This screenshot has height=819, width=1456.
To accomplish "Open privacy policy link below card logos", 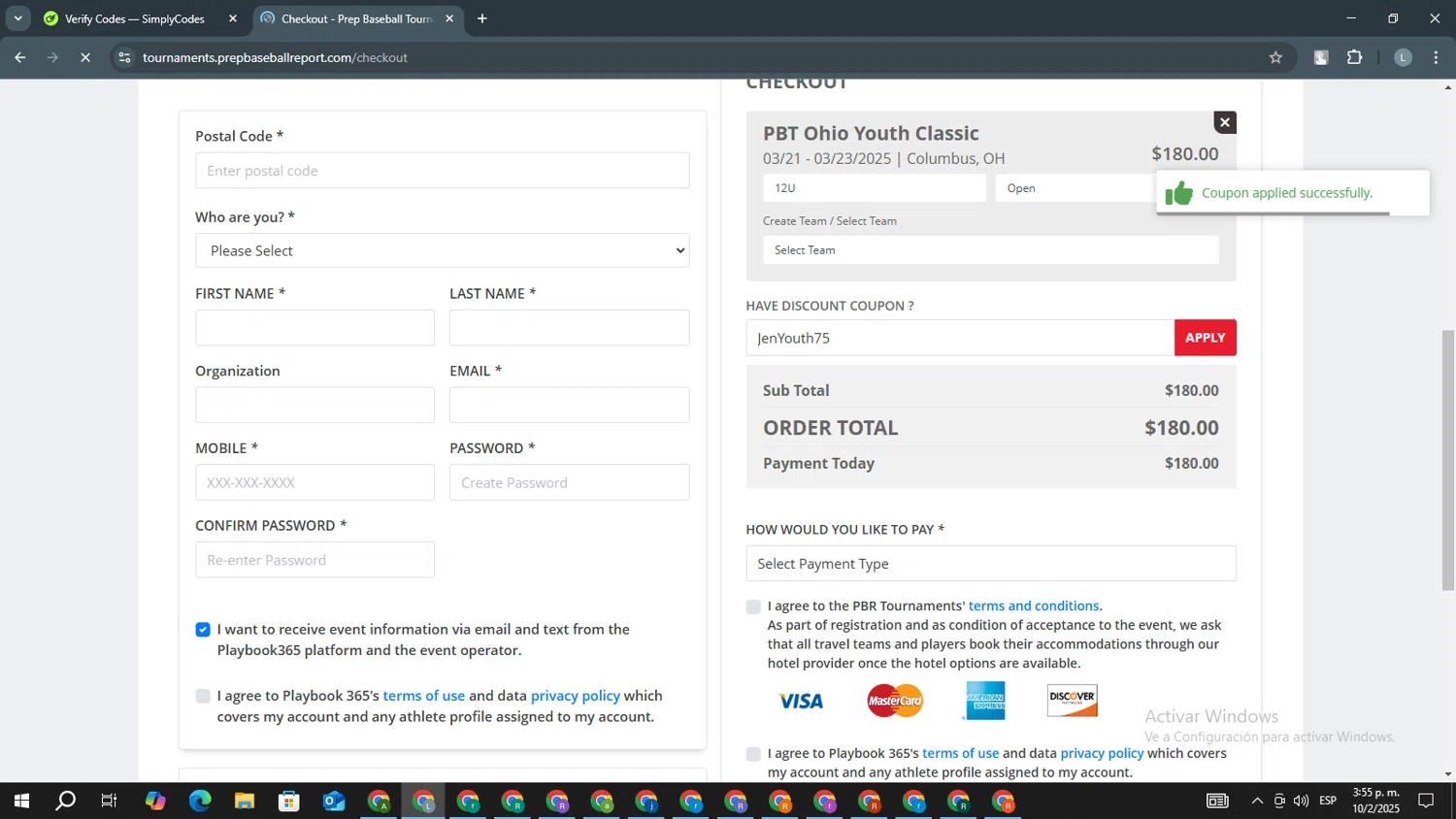I will [x=1102, y=753].
